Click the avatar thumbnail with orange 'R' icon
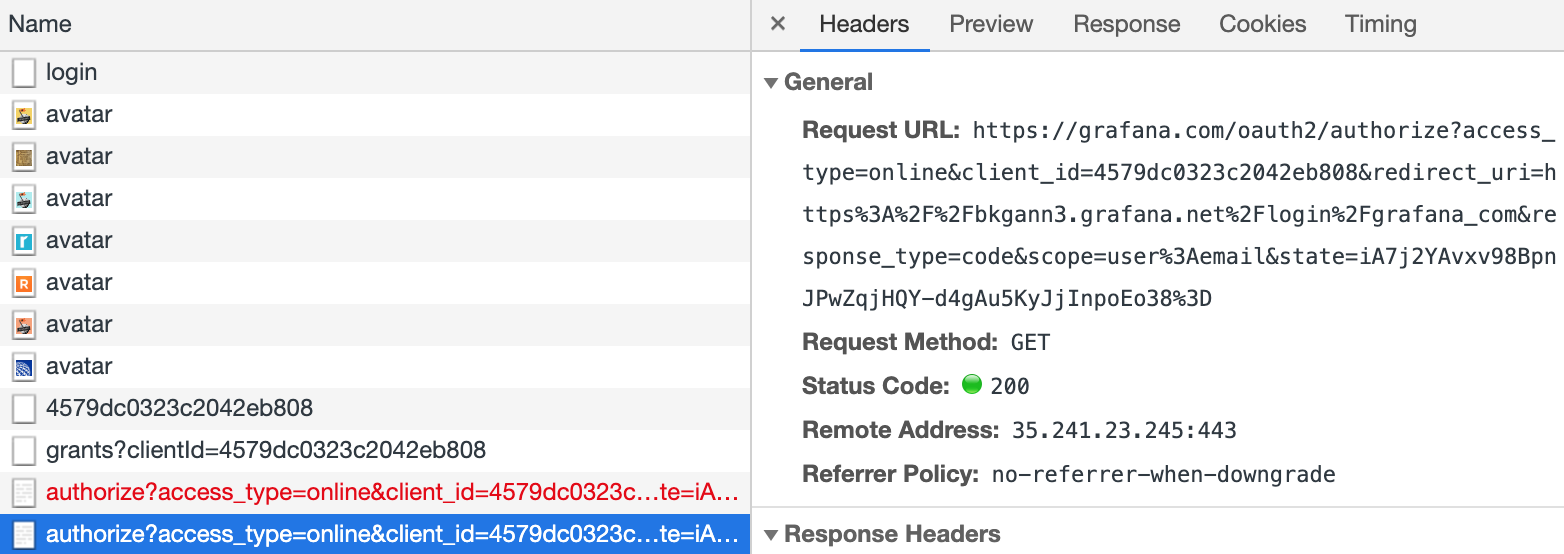 pos(24,283)
